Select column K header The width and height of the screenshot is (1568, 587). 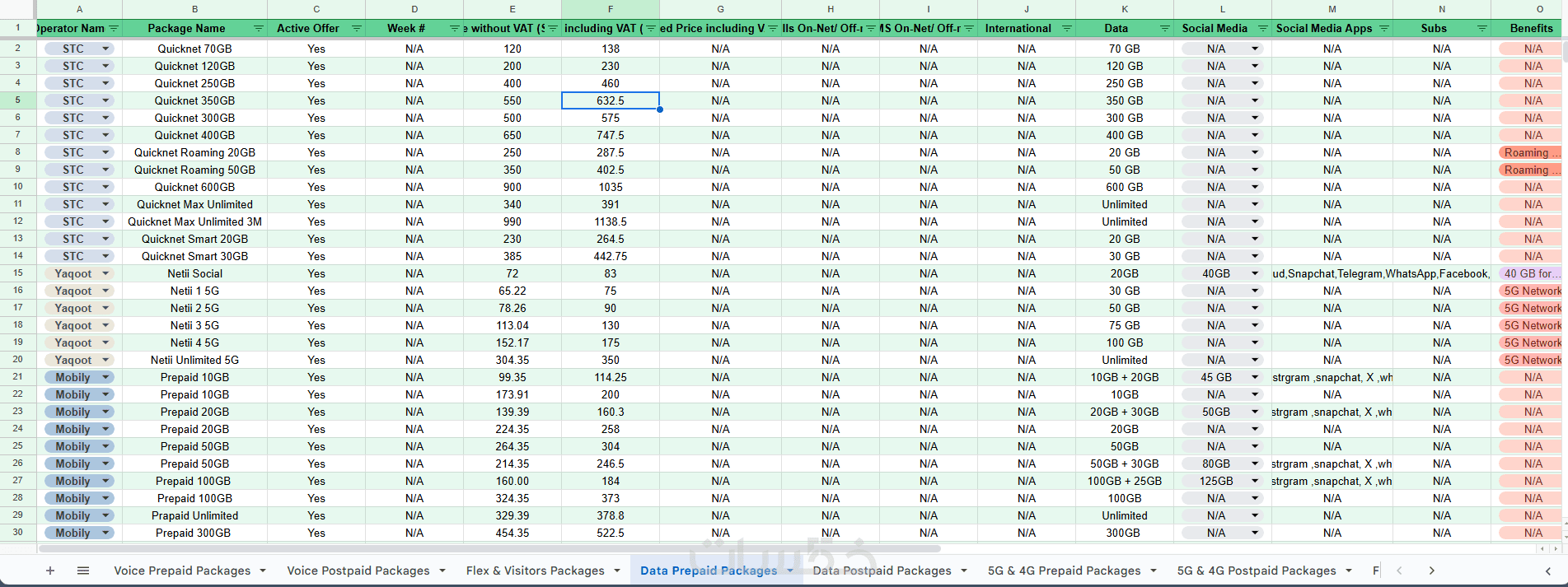(x=1125, y=9)
